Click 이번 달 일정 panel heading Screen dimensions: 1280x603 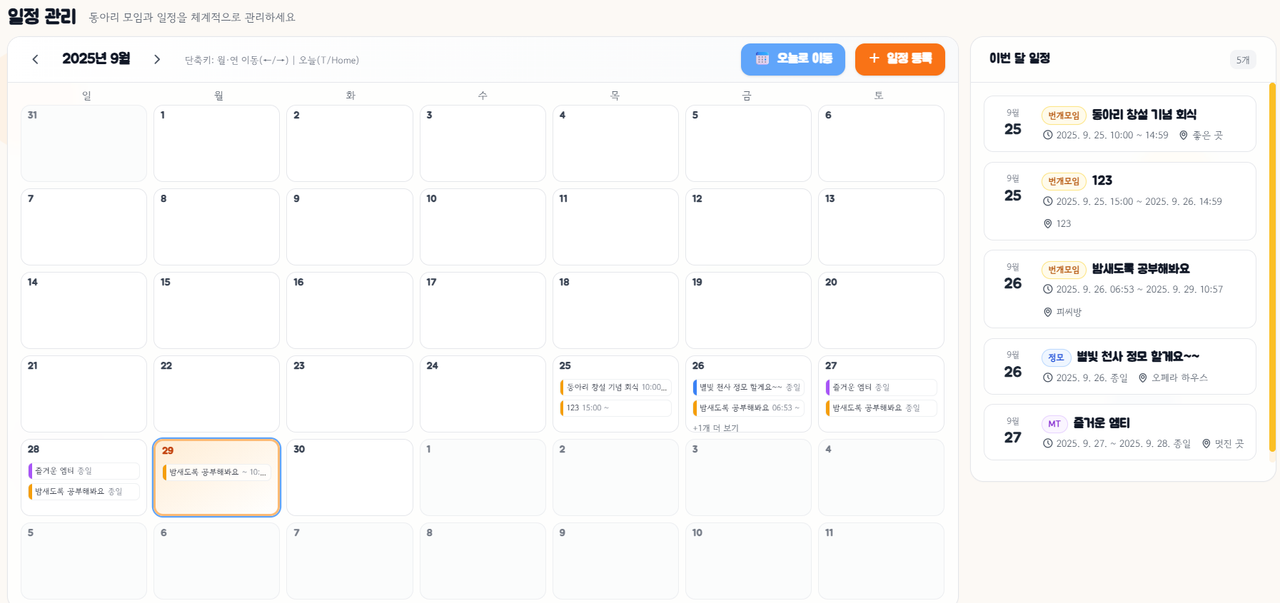pos(1019,59)
